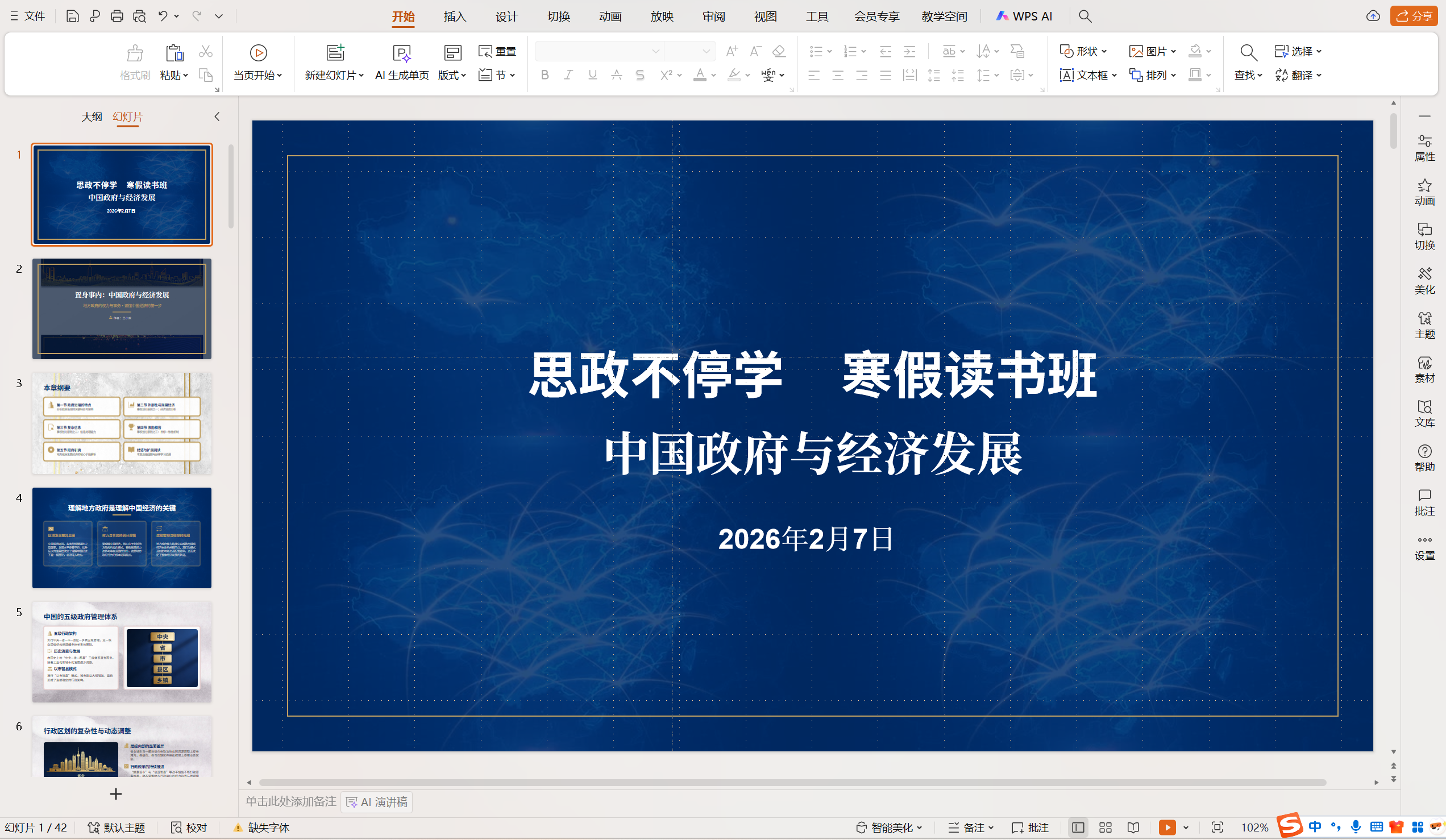Screen dimensions: 1446x840
Task: Open the Properties sidebar panel
Action: (x=1424, y=147)
